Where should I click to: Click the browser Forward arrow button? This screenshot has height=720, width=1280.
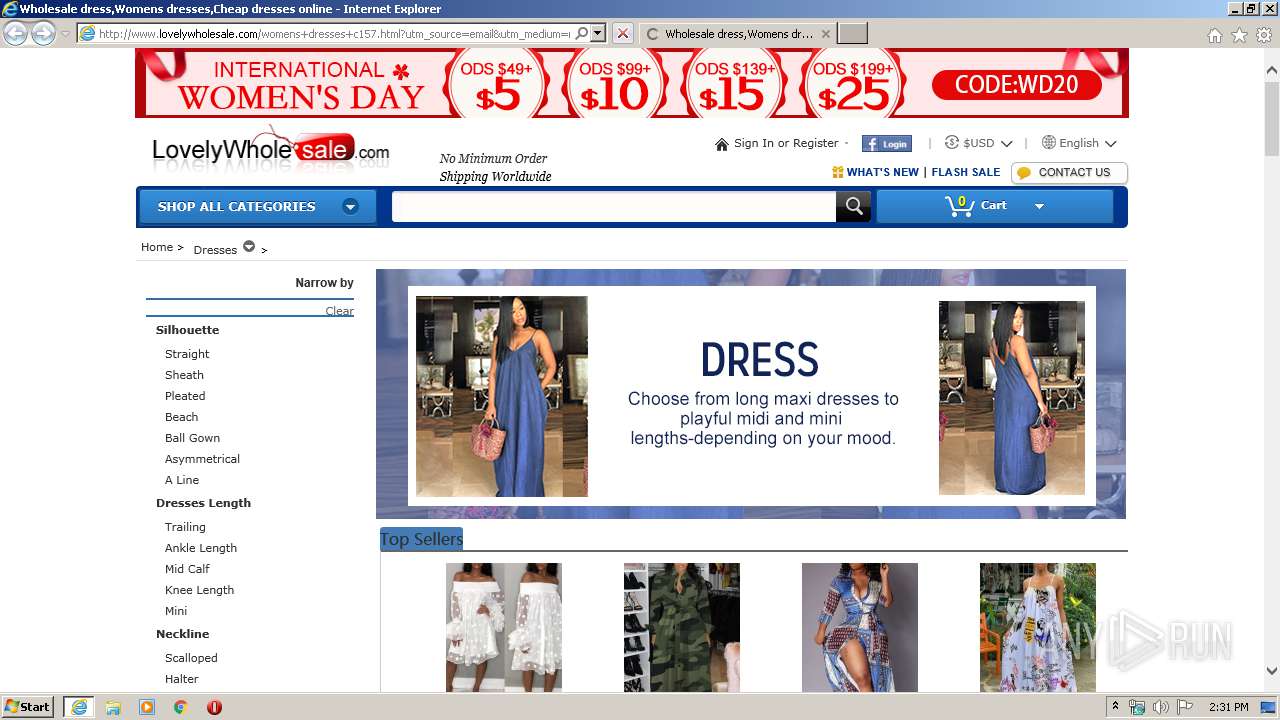pos(43,34)
